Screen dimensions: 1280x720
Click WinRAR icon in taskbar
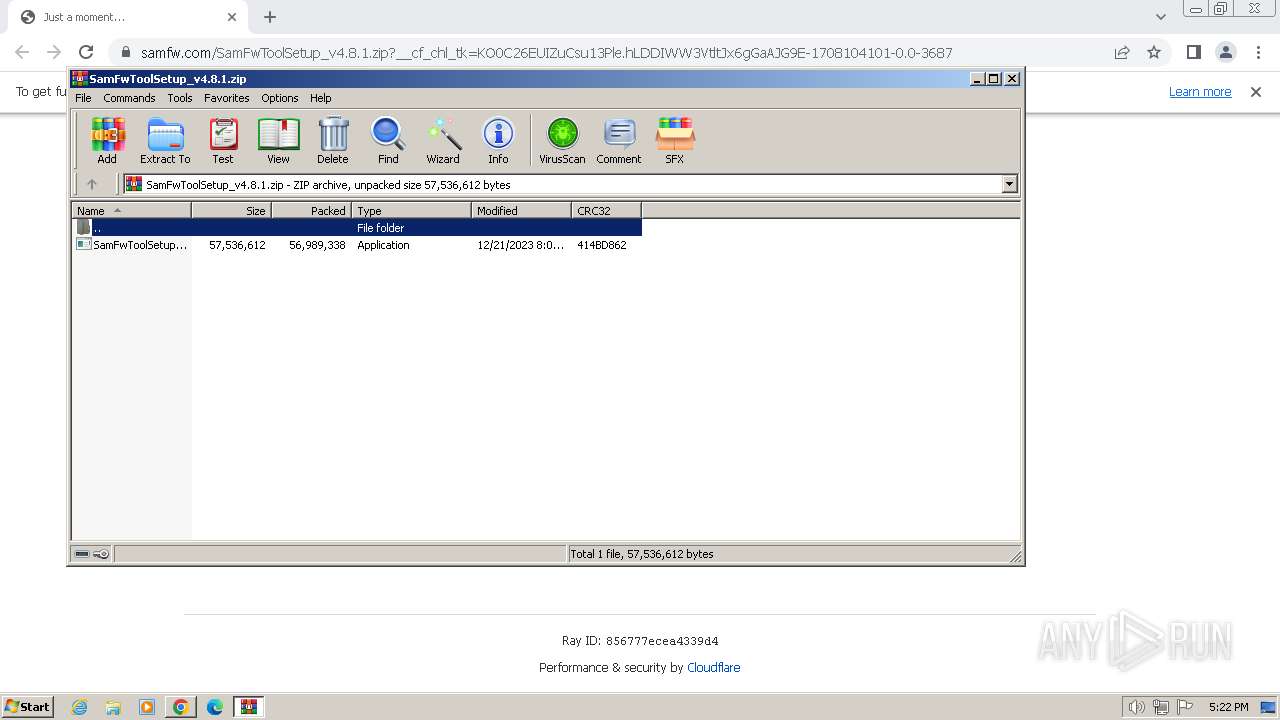click(x=249, y=707)
